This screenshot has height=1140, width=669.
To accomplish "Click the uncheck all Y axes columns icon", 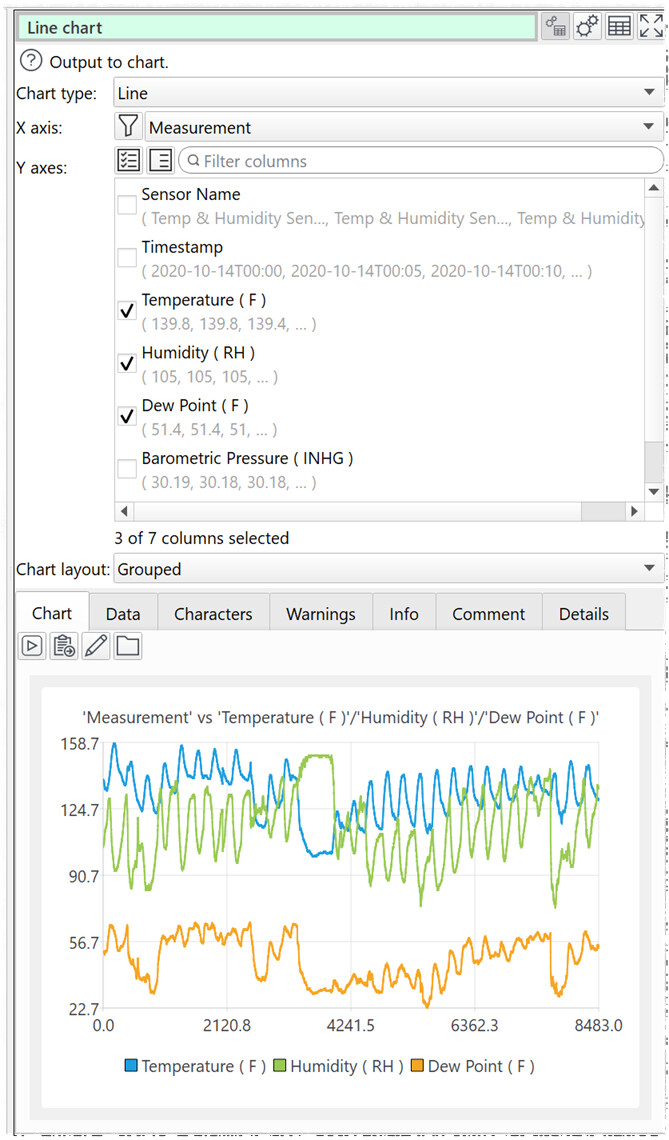I will pos(160,160).
